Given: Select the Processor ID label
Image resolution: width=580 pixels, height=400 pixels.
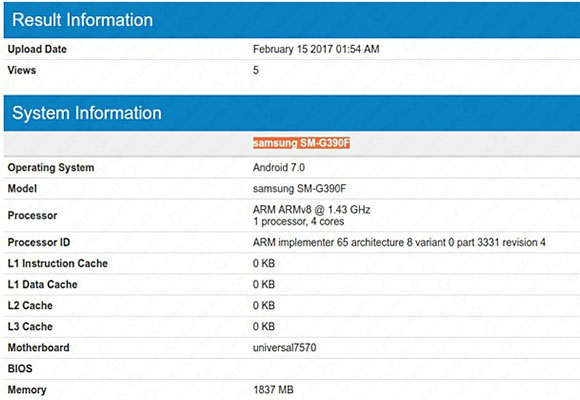Looking at the screenshot, I should pyautogui.click(x=39, y=242).
